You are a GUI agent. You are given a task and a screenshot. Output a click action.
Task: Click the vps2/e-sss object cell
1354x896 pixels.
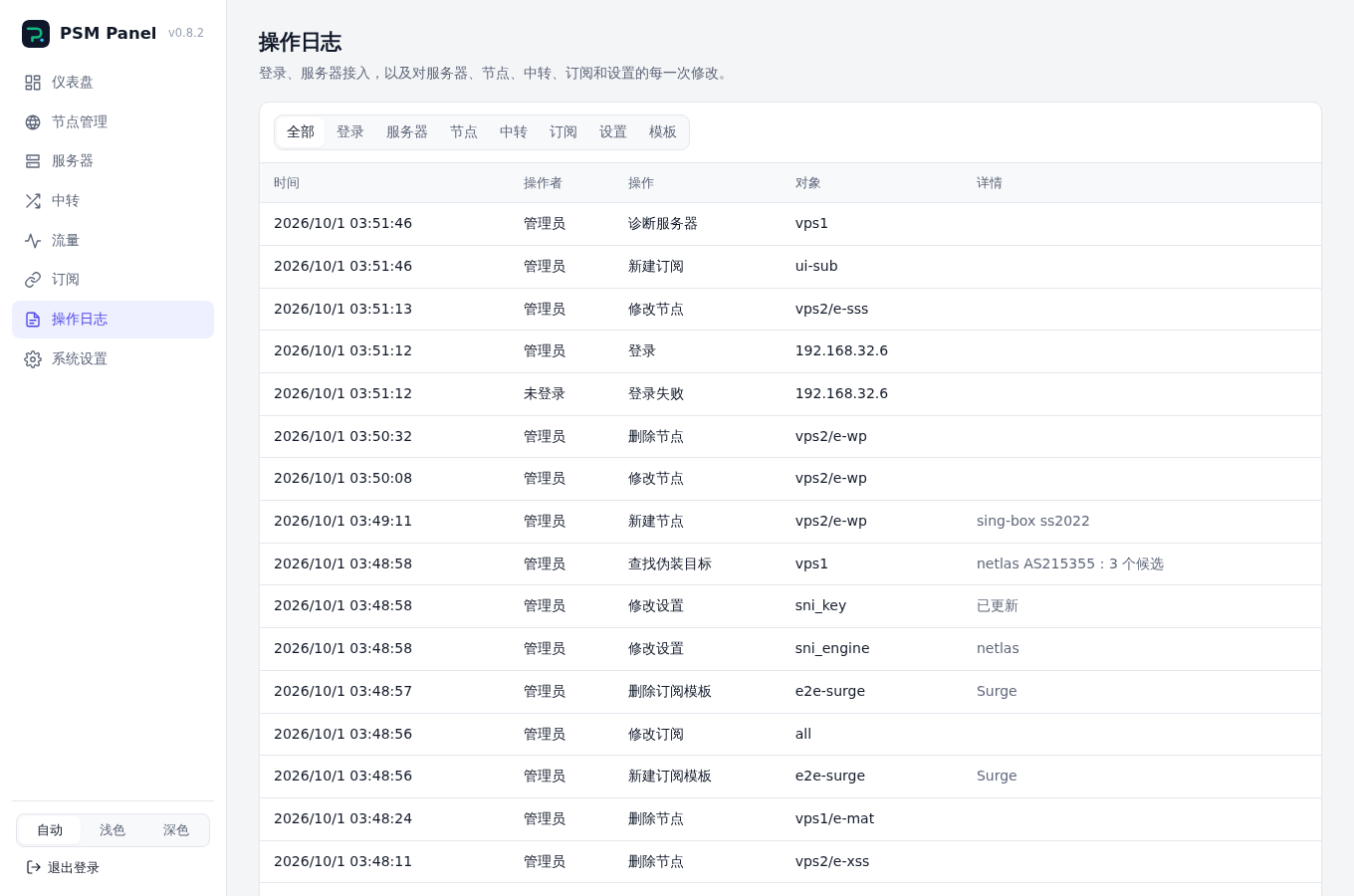click(x=831, y=310)
